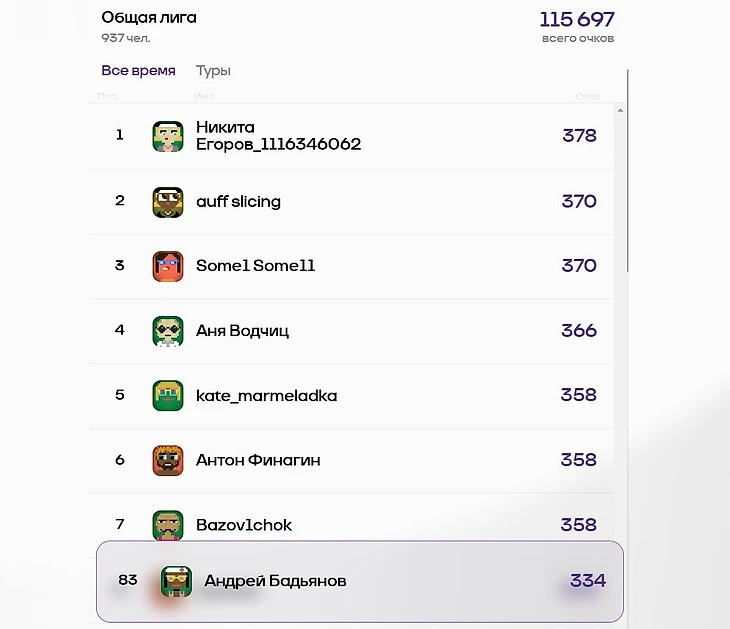The height and width of the screenshot is (629, 730).
Task: Click auff slicing's avatar icon
Action: 168,202
